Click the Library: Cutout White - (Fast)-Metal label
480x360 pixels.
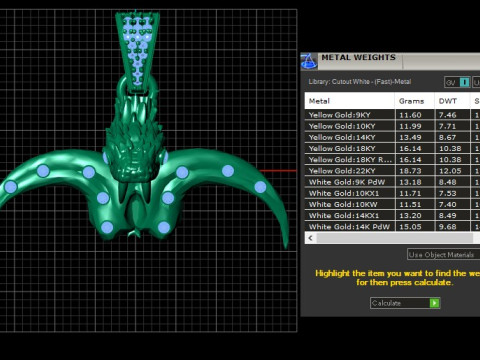(360, 82)
